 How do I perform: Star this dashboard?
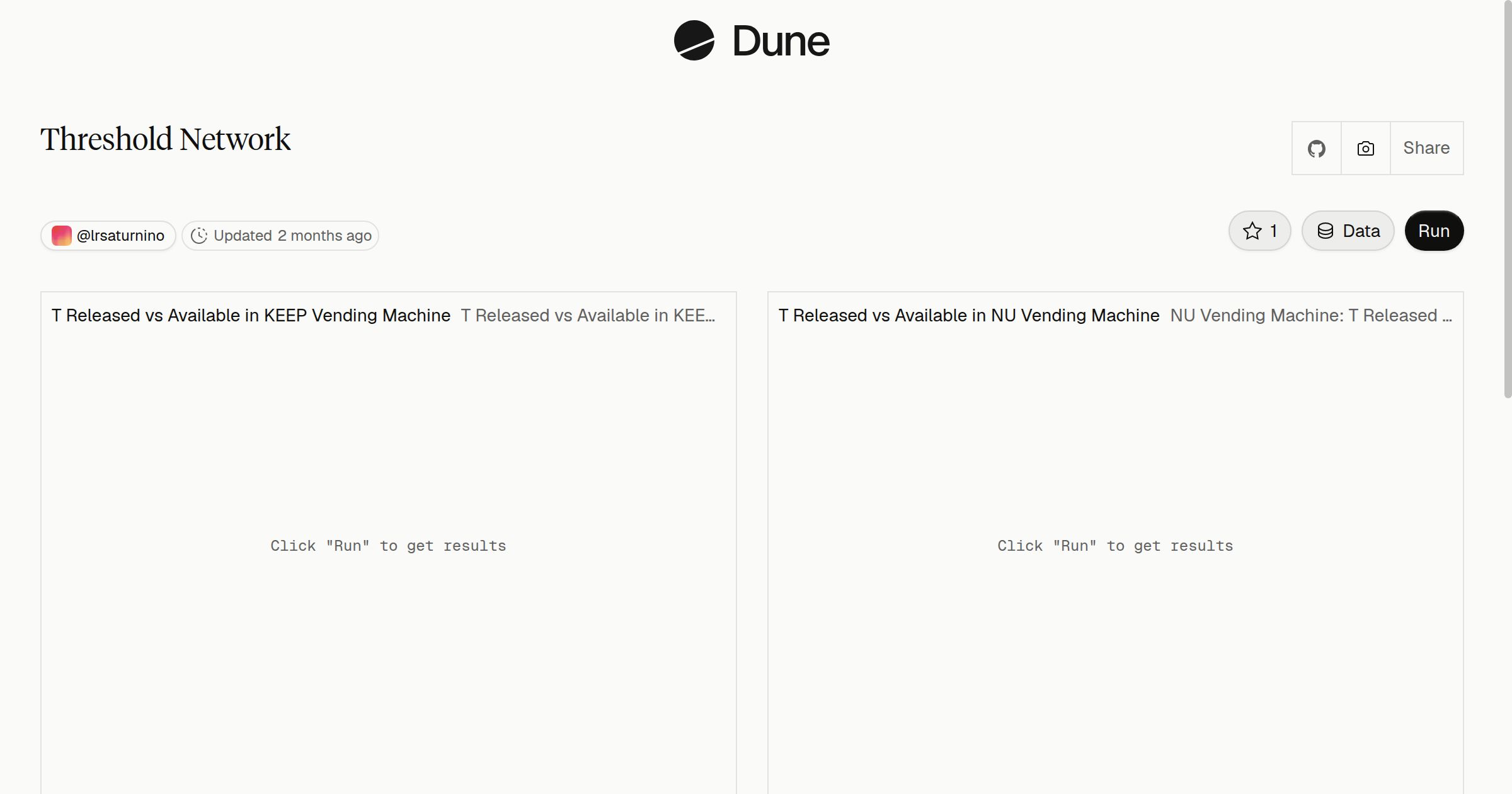coord(1260,231)
